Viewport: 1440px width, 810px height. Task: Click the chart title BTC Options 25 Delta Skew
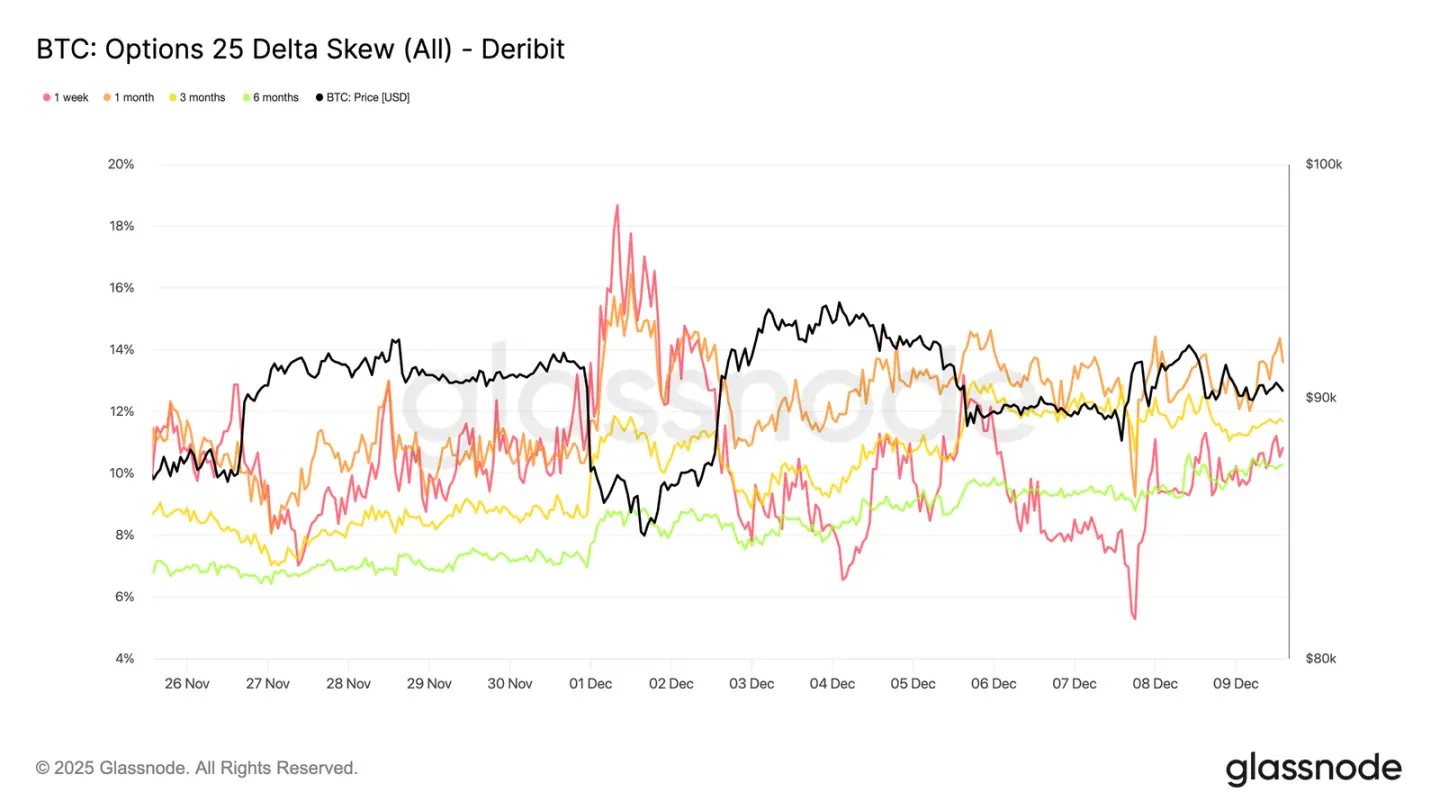click(x=300, y=48)
